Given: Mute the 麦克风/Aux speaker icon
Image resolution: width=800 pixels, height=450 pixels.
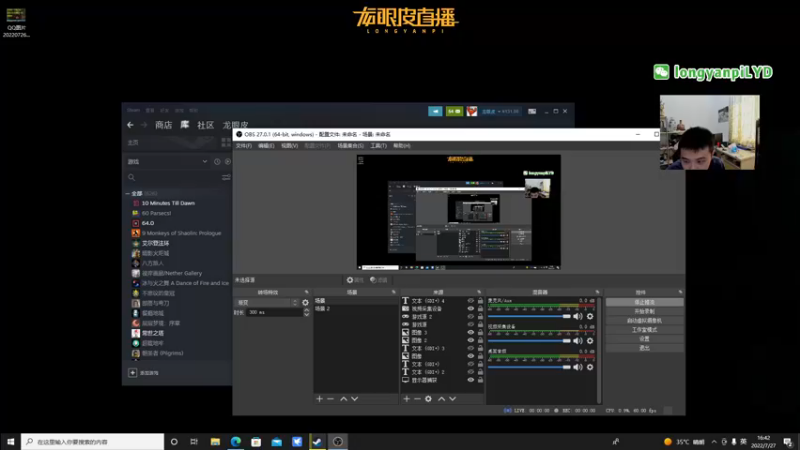Looking at the screenshot, I should 578,316.
